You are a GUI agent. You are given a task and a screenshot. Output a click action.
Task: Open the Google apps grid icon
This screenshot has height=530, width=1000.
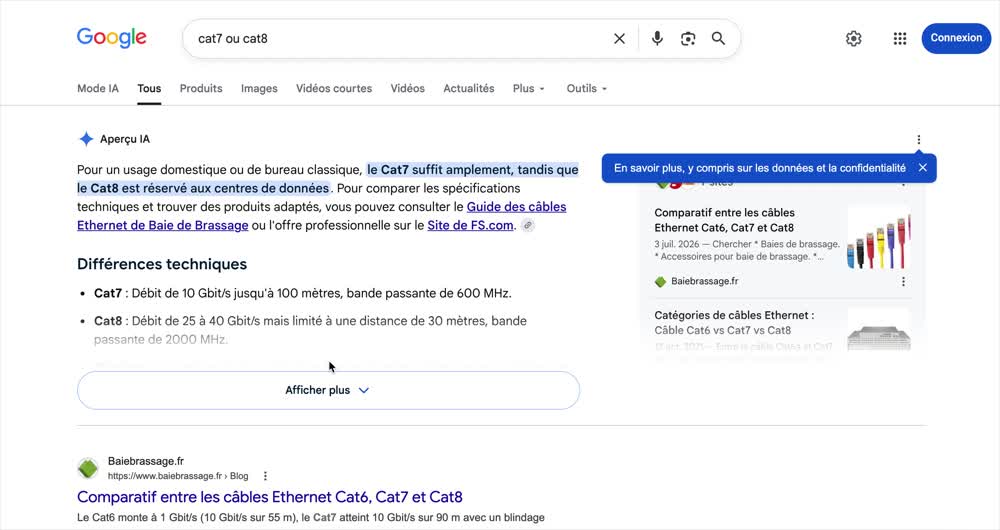click(x=899, y=39)
